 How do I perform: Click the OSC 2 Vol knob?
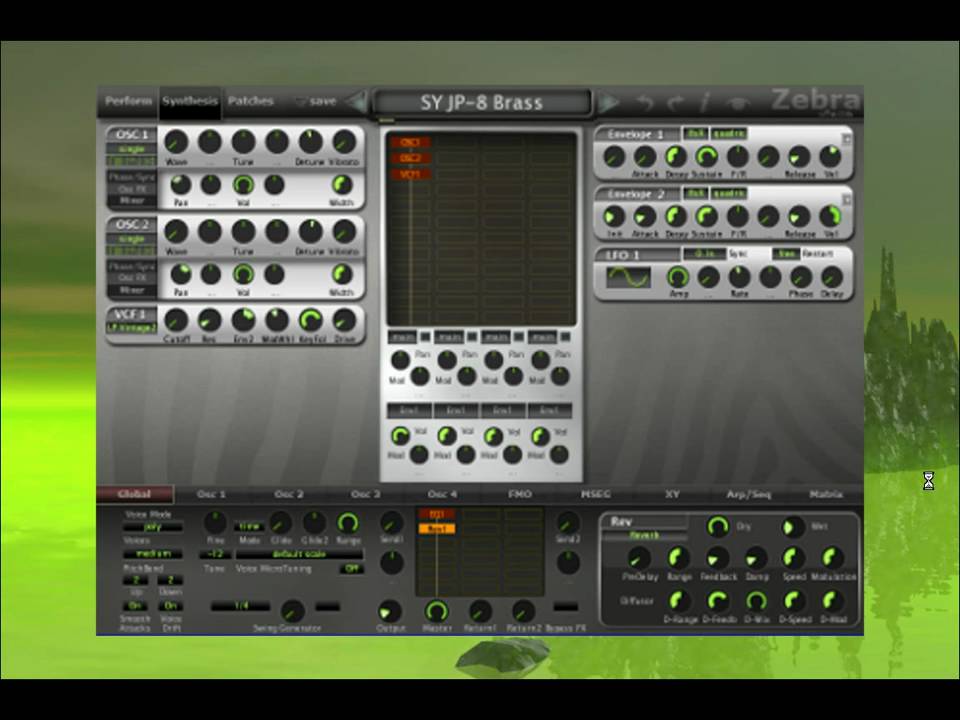(243, 274)
